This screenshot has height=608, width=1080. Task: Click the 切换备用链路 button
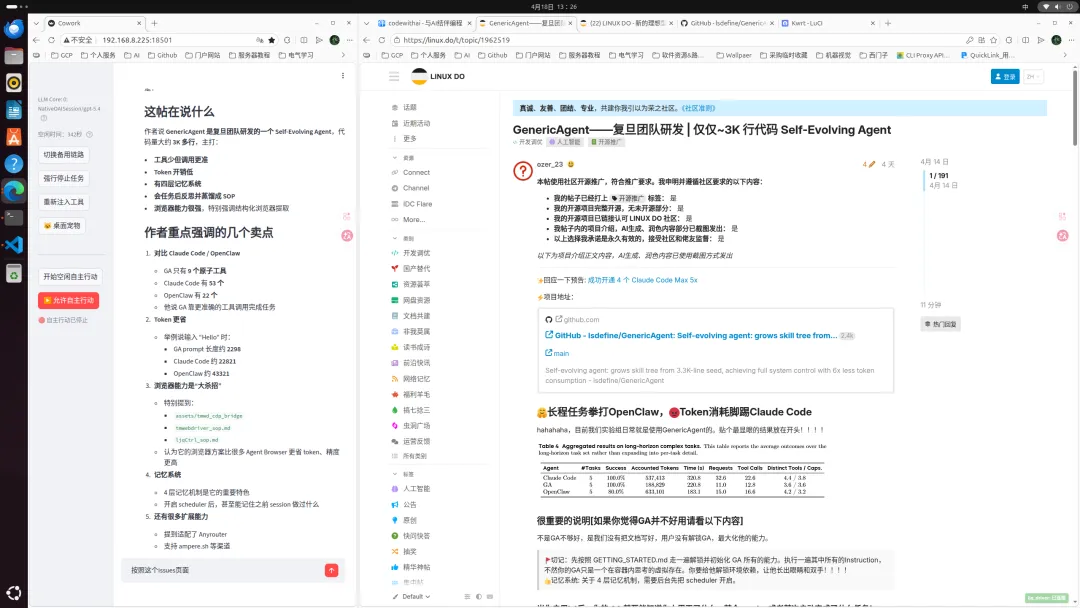tap(63, 155)
